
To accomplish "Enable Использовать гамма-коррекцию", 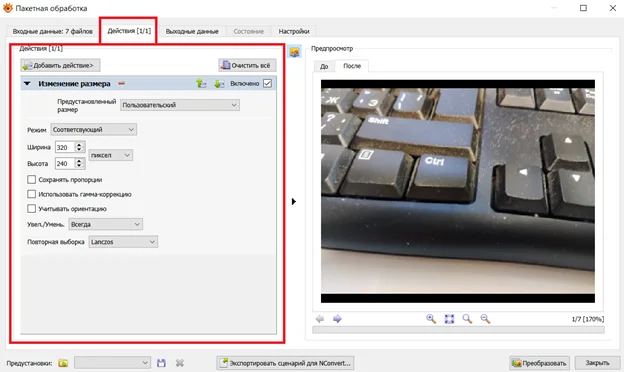I will tap(31, 194).
